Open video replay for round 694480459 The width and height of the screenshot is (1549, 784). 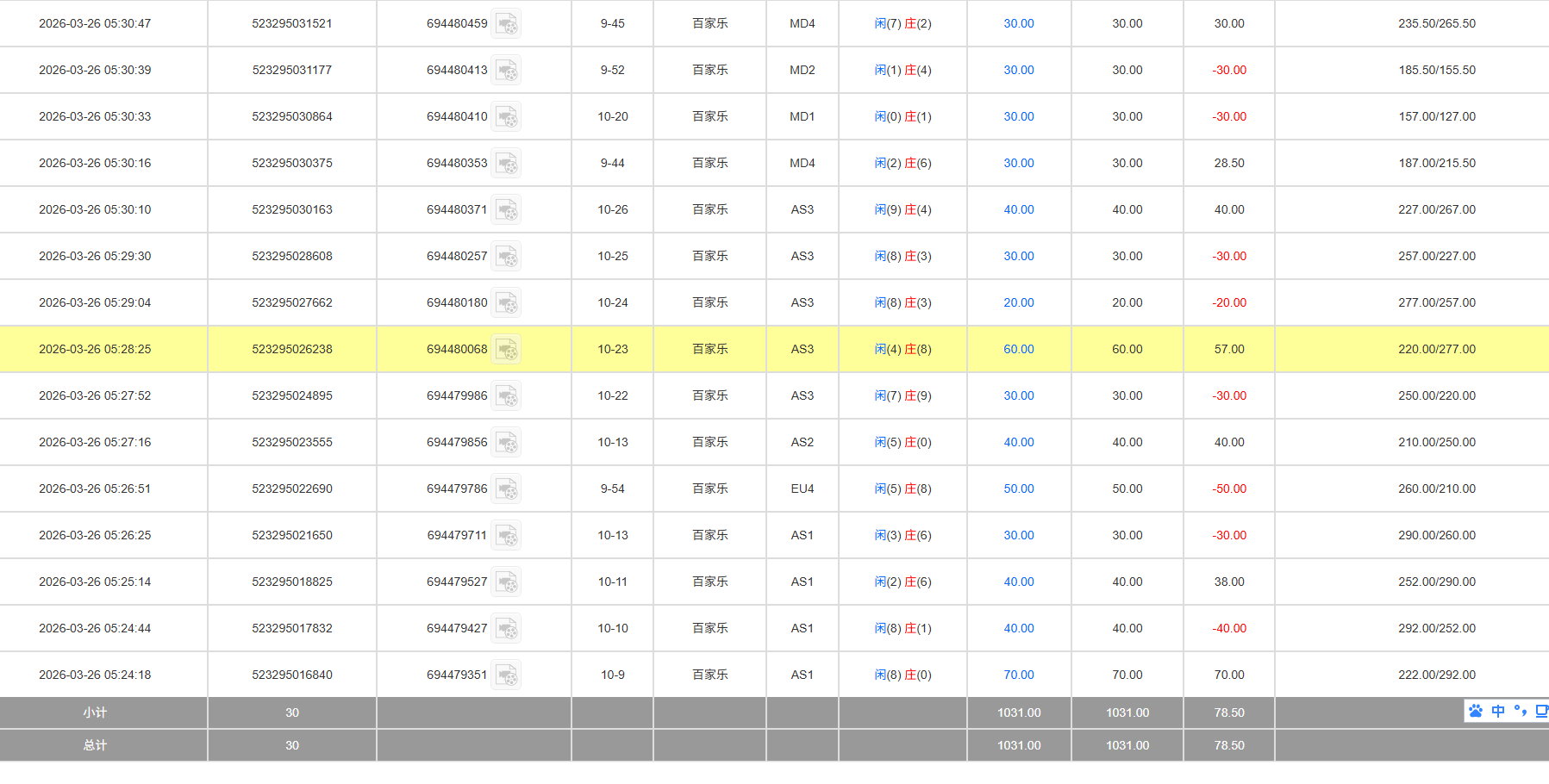click(507, 24)
